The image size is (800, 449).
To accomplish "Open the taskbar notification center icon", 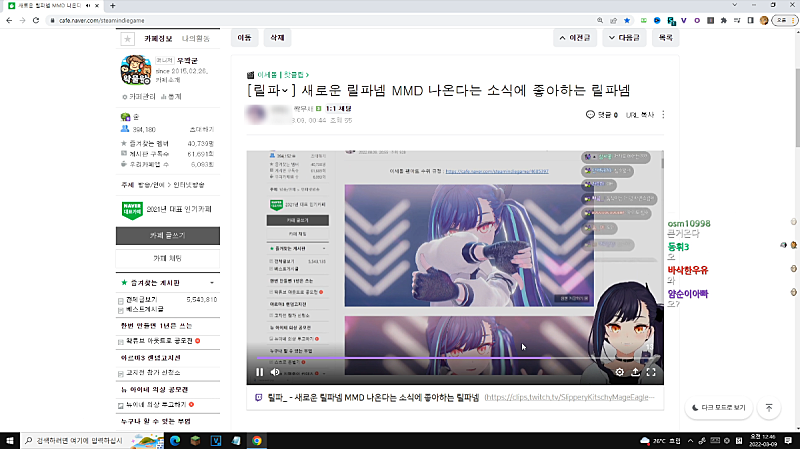I will click(788, 440).
